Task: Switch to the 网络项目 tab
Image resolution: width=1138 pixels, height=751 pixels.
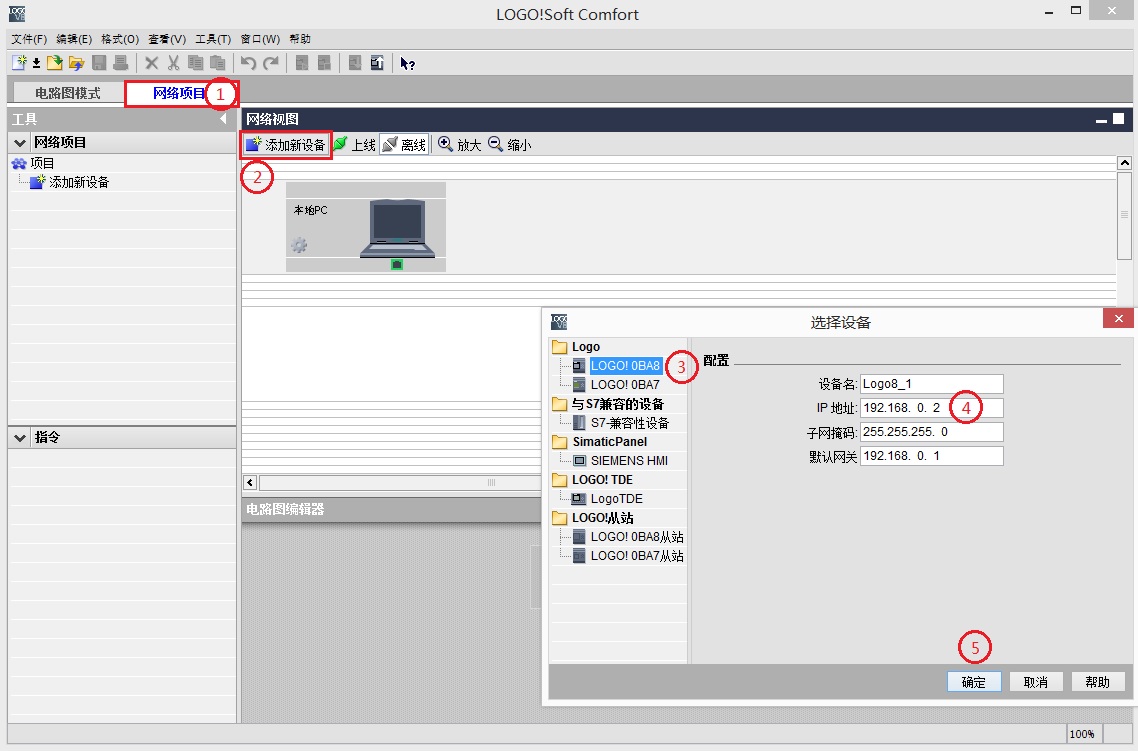Action: pos(180,93)
